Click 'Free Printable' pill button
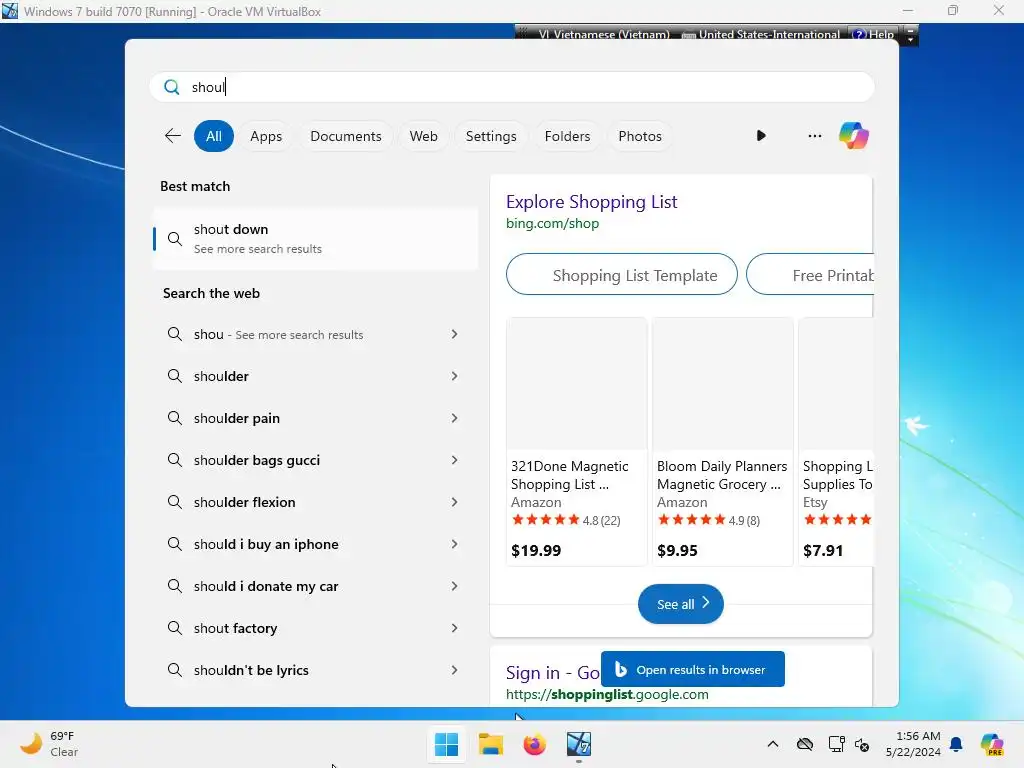The image size is (1024, 768). [810, 274]
